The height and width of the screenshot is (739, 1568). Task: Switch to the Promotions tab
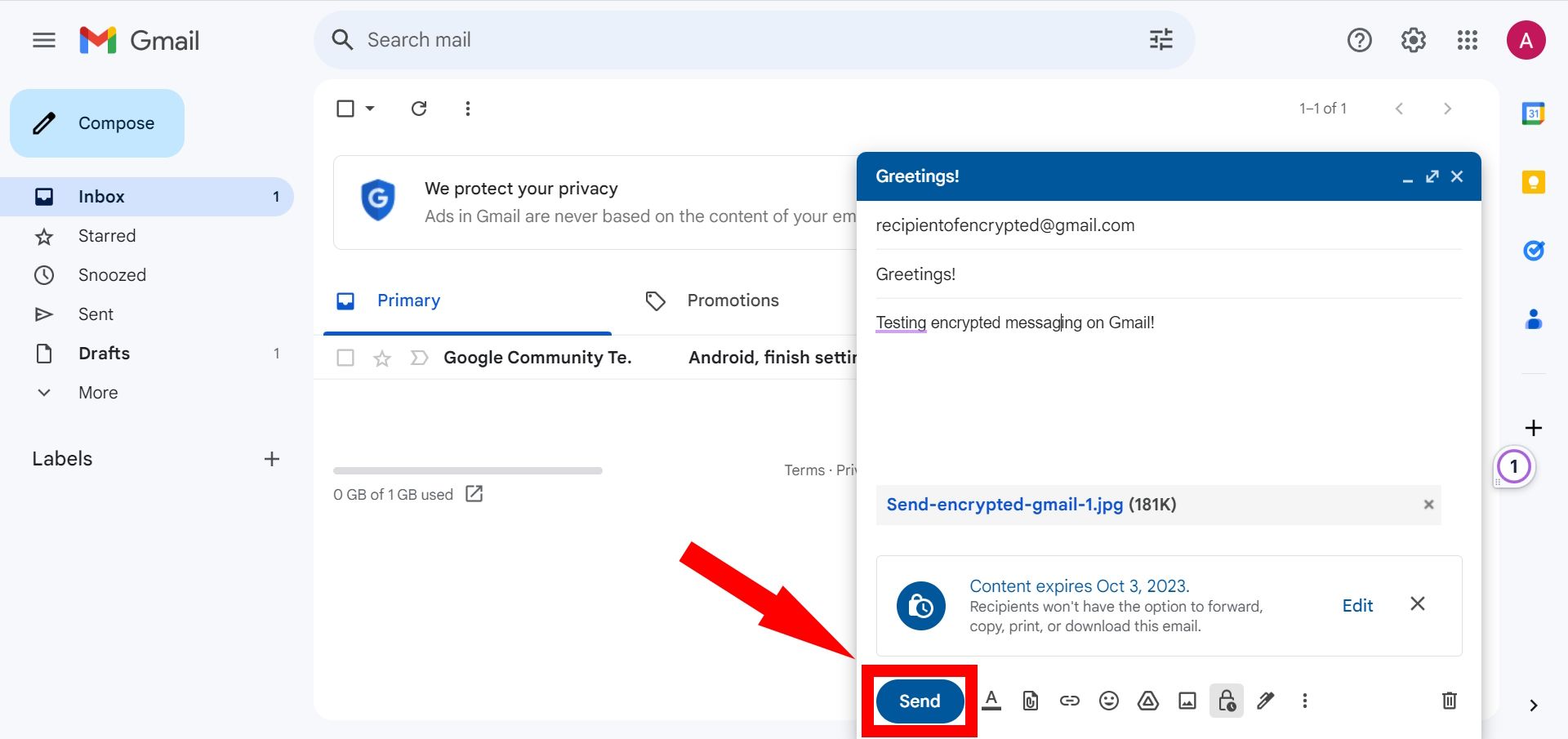733,300
